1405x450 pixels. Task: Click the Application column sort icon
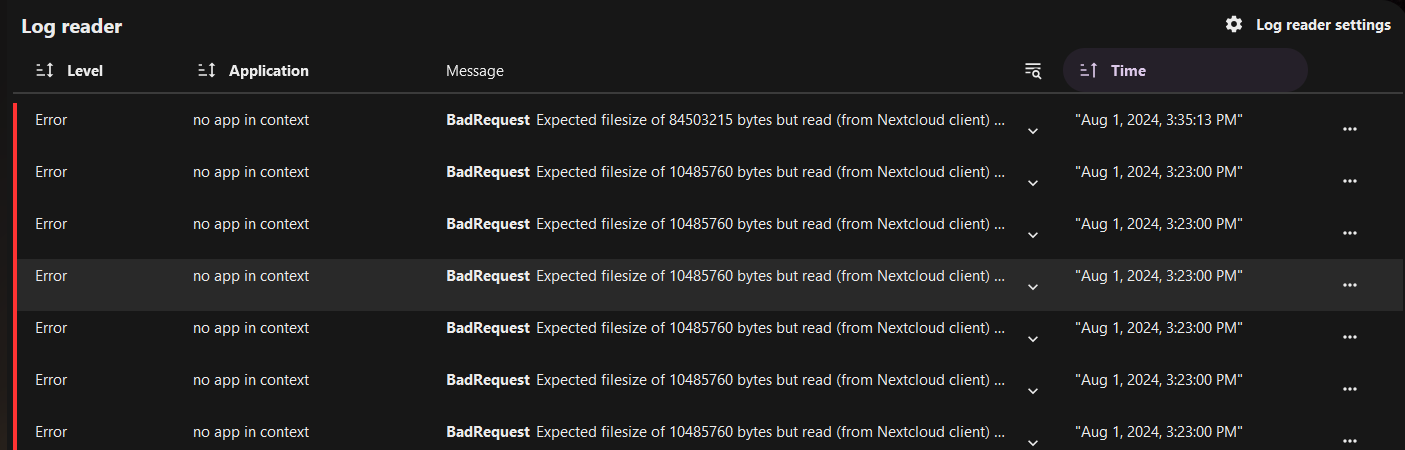click(206, 71)
